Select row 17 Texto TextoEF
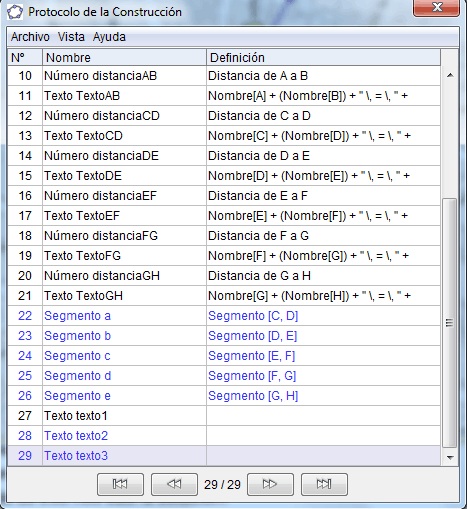This screenshot has width=467, height=509. point(224,216)
